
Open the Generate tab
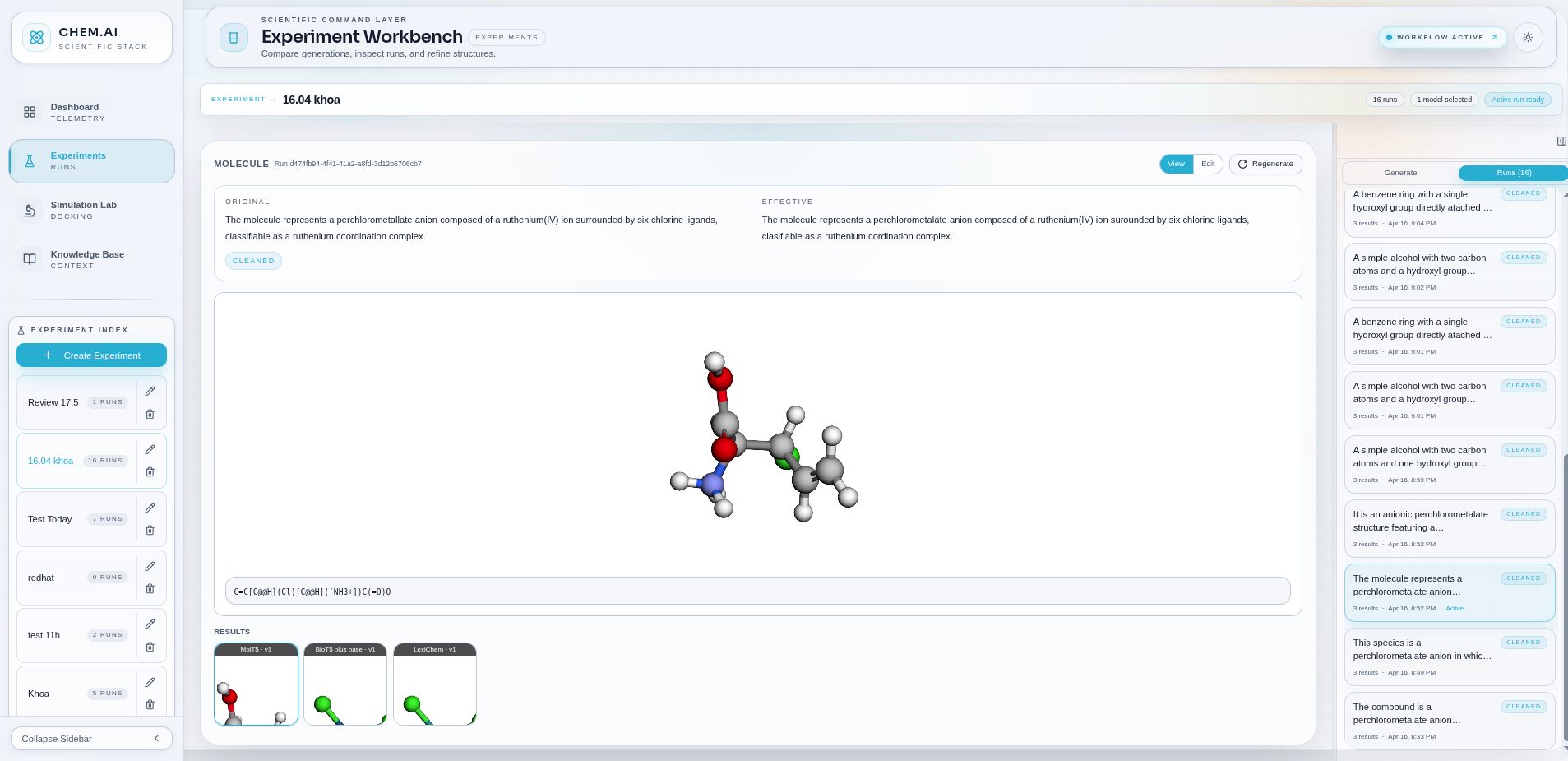1400,173
